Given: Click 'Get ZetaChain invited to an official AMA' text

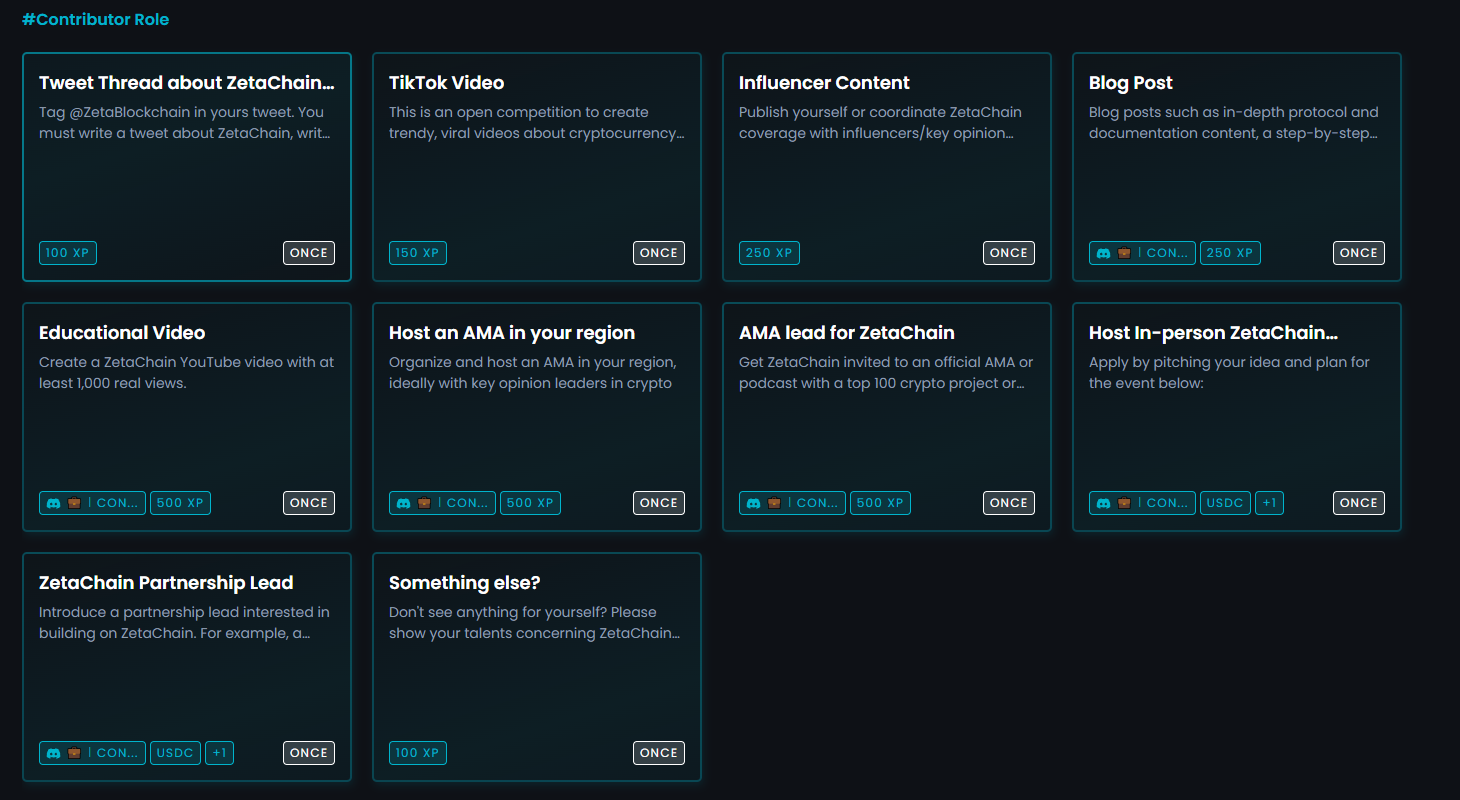Looking at the screenshot, I should pos(886,373).
